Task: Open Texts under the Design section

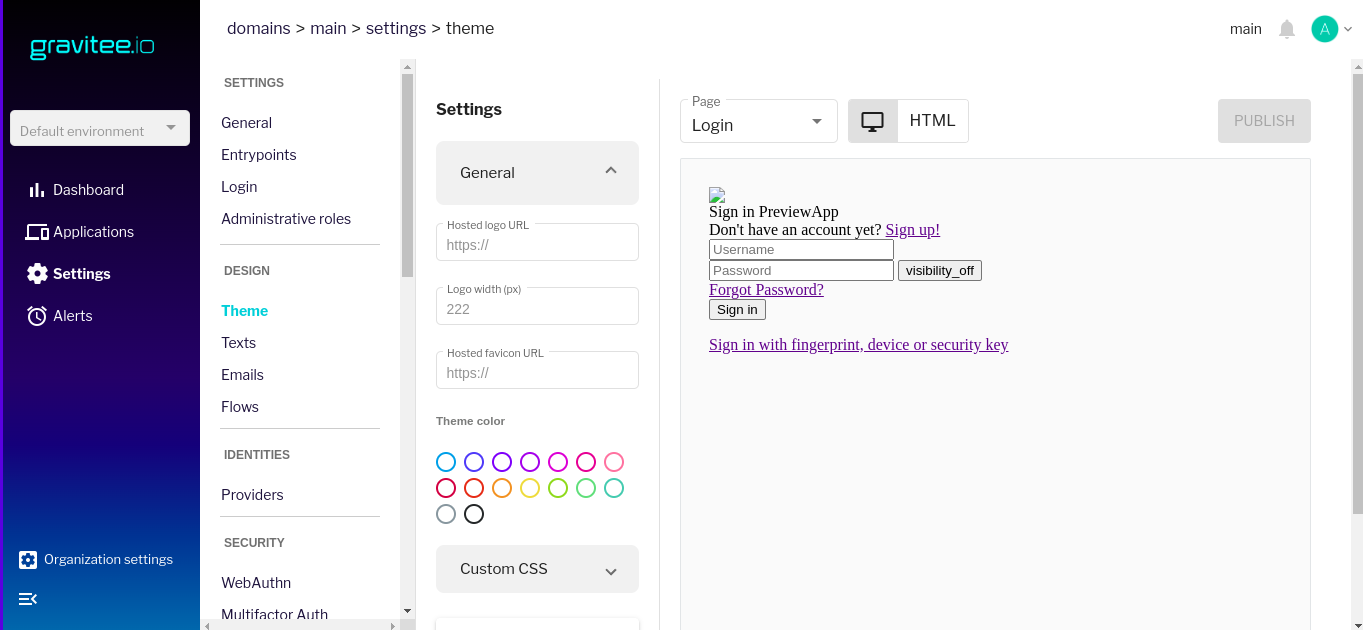Action: click(238, 342)
